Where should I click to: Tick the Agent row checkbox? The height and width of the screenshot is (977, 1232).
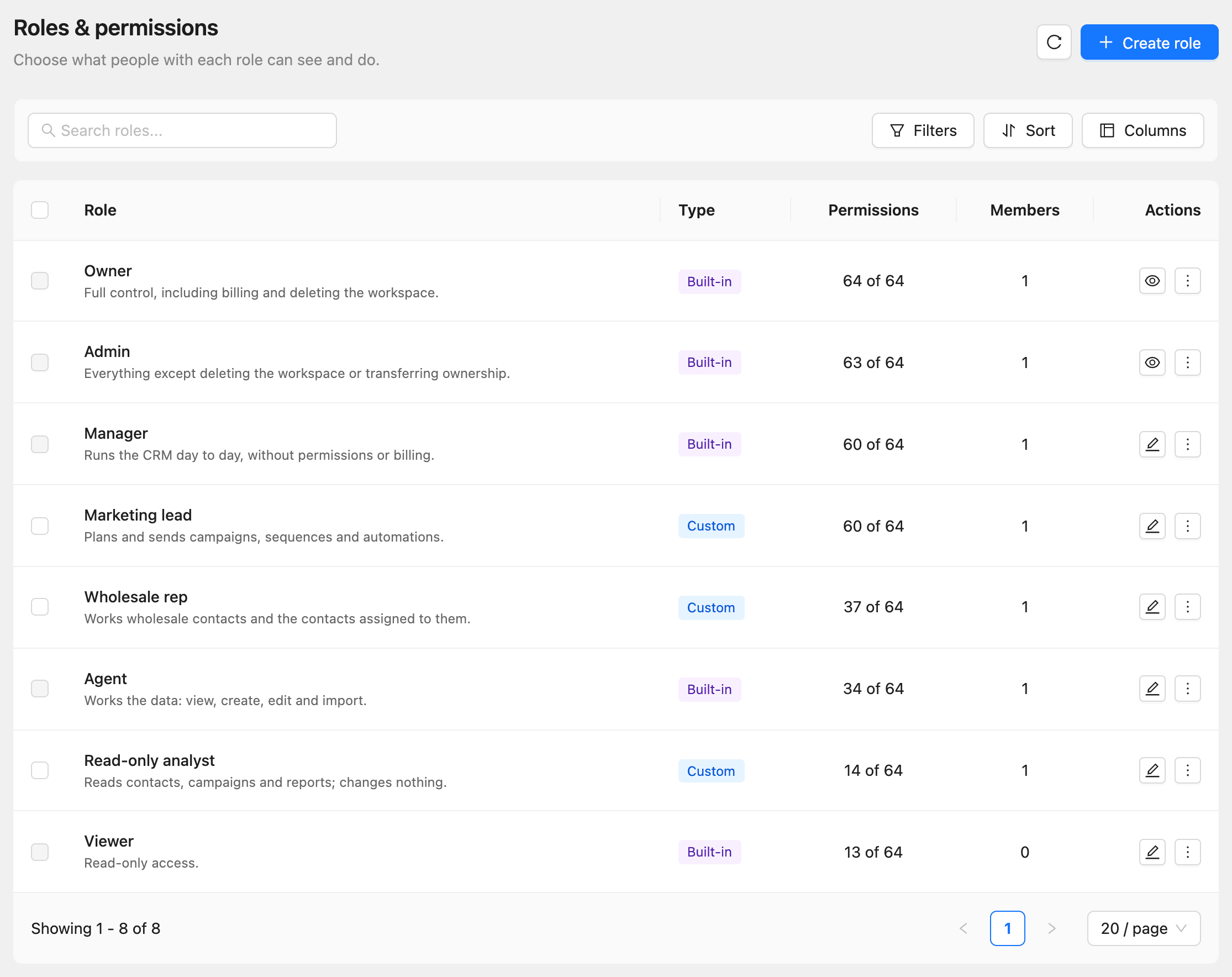point(39,689)
